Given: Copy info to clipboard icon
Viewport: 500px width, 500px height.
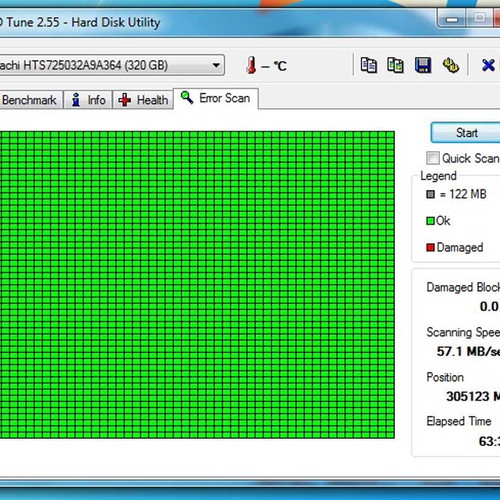Looking at the screenshot, I should tap(369, 65).
